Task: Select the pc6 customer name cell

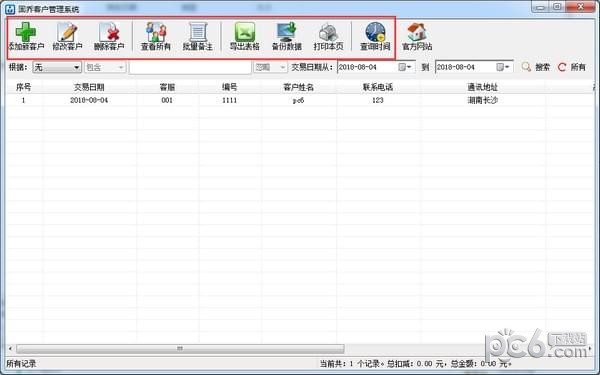Action: [x=298, y=100]
